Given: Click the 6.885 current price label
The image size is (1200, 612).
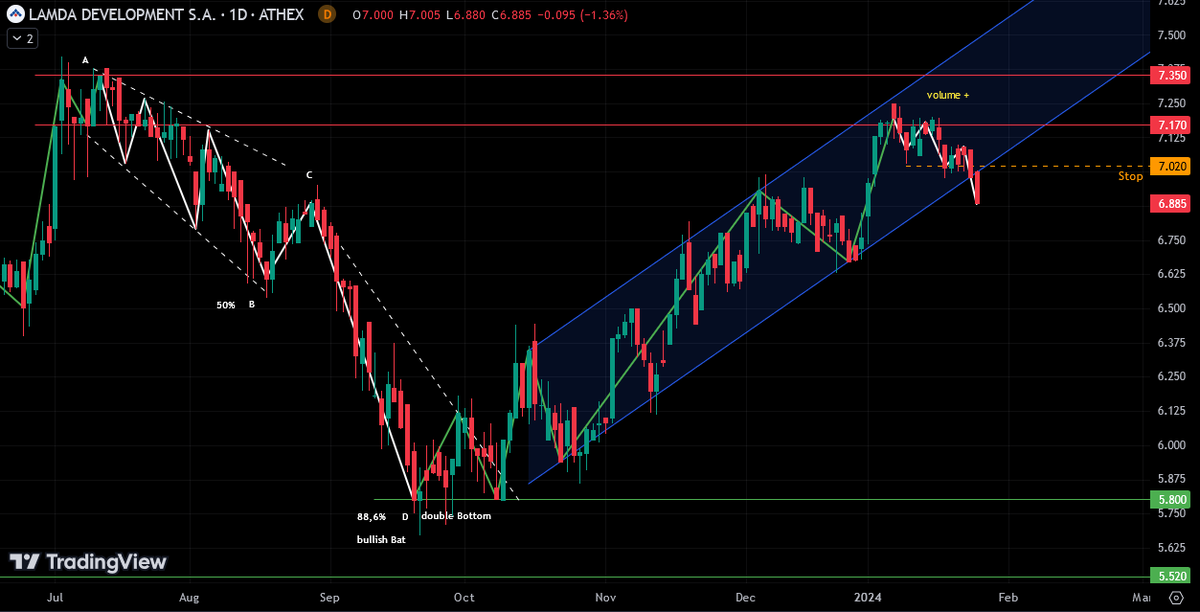Looking at the screenshot, I should (x=1172, y=203).
